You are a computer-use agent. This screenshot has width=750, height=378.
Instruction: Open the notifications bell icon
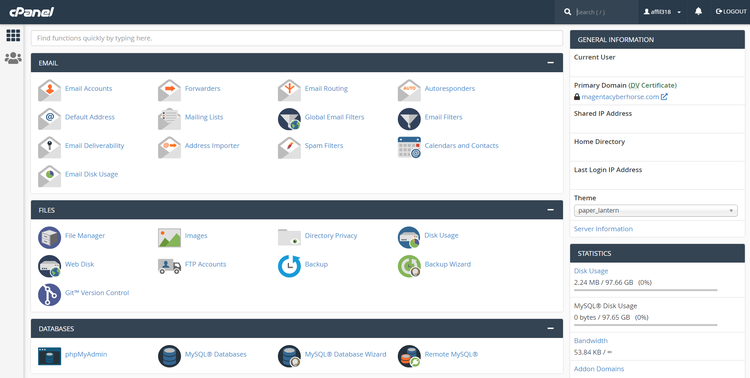pyautogui.click(x=698, y=11)
